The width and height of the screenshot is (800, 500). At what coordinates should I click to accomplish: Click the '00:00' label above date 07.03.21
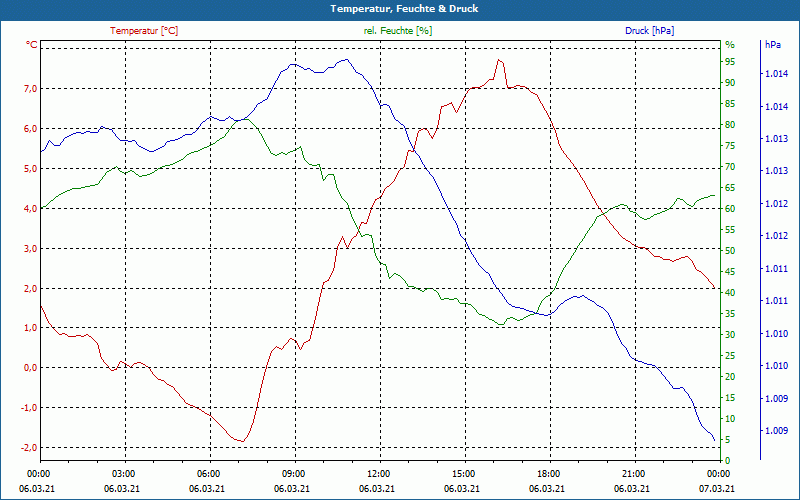click(x=718, y=474)
